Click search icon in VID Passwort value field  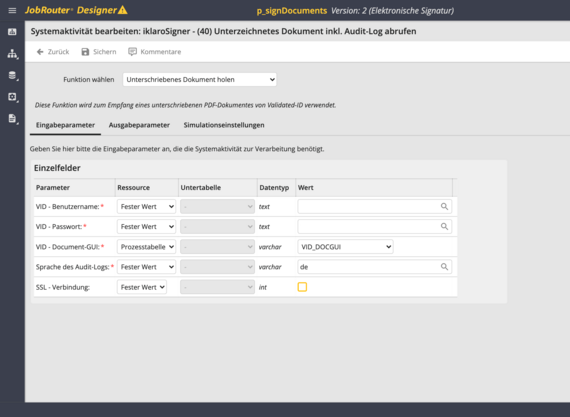pos(444,226)
